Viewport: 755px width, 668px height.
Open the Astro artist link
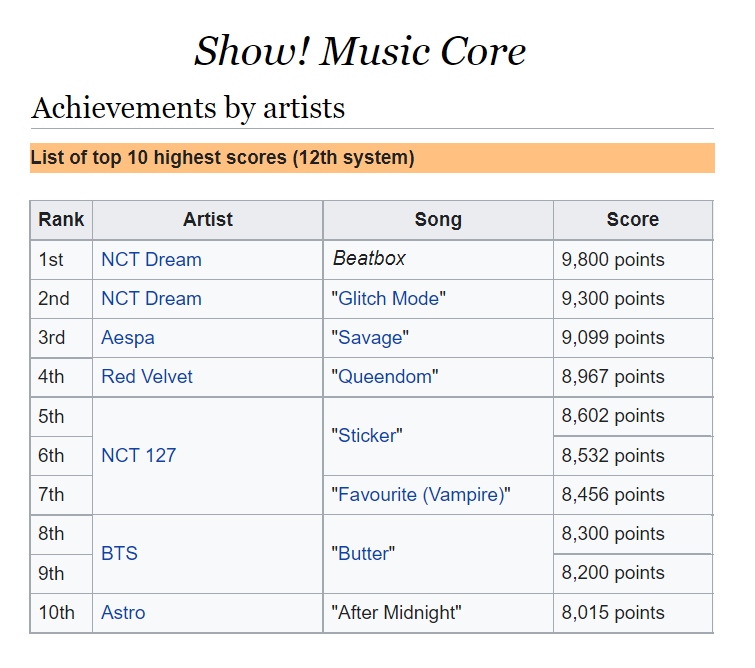pyautogui.click(x=123, y=613)
